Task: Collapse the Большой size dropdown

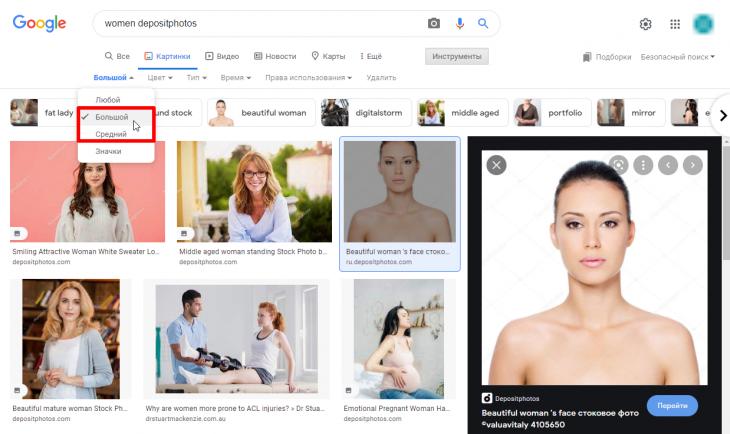Action: pyautogui.click(x=114, y=77)
